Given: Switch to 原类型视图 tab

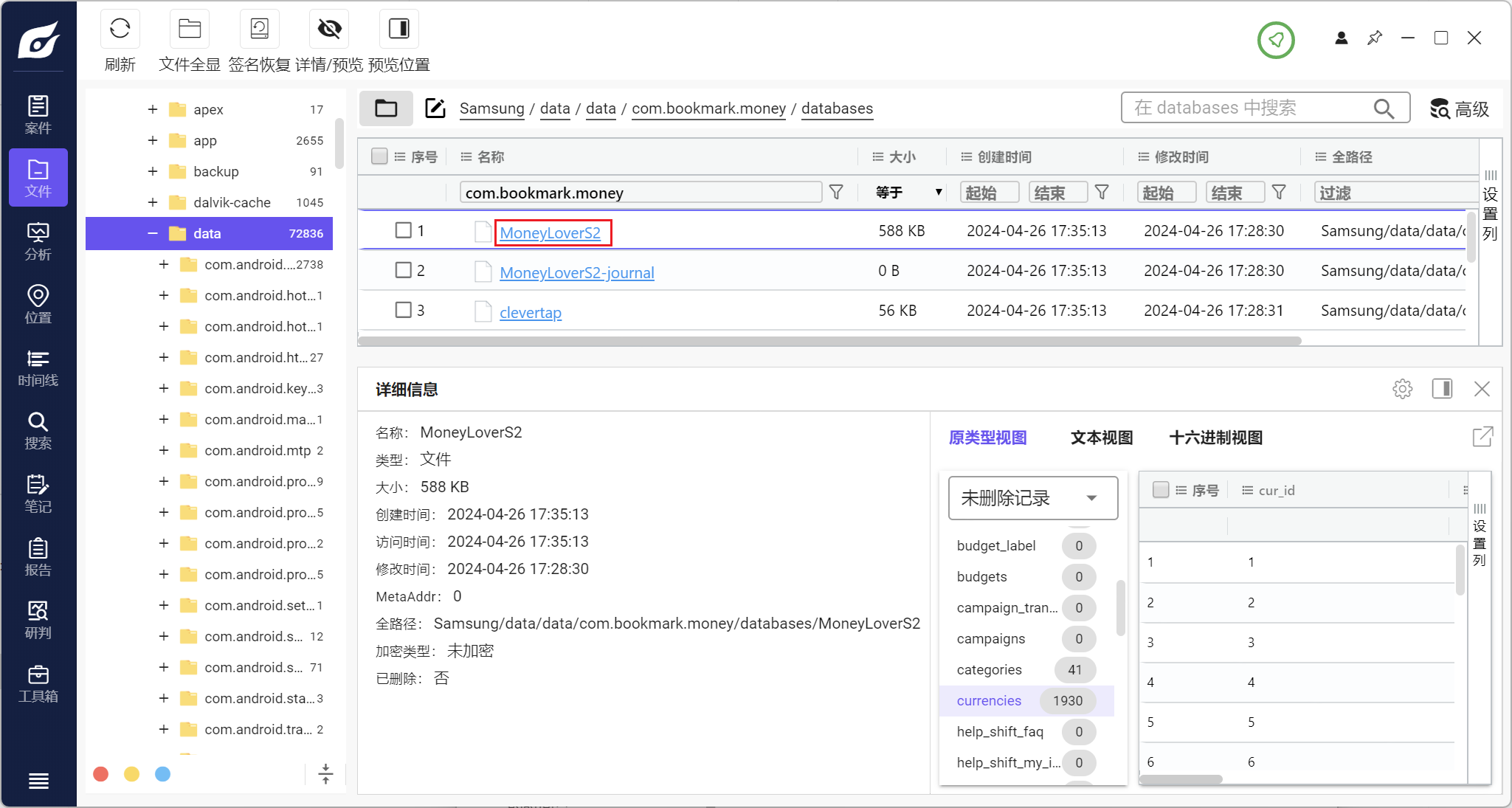Looking at the screenshot, I should pos(987,438).
